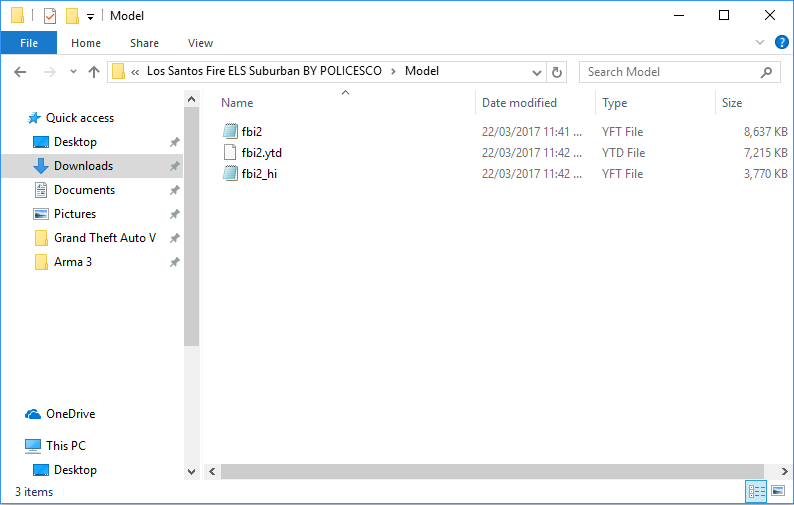The height and width of the screenshot is (505, 794).
Task: Go back with the Back arrow
Action: [20, 72]
